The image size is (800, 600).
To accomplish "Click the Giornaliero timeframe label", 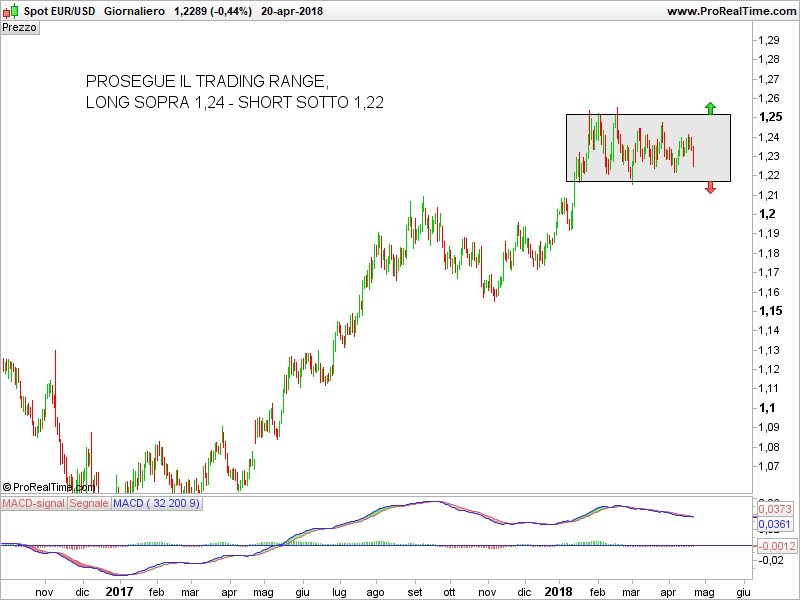I will pyautogui.click(x=134, y=11).
